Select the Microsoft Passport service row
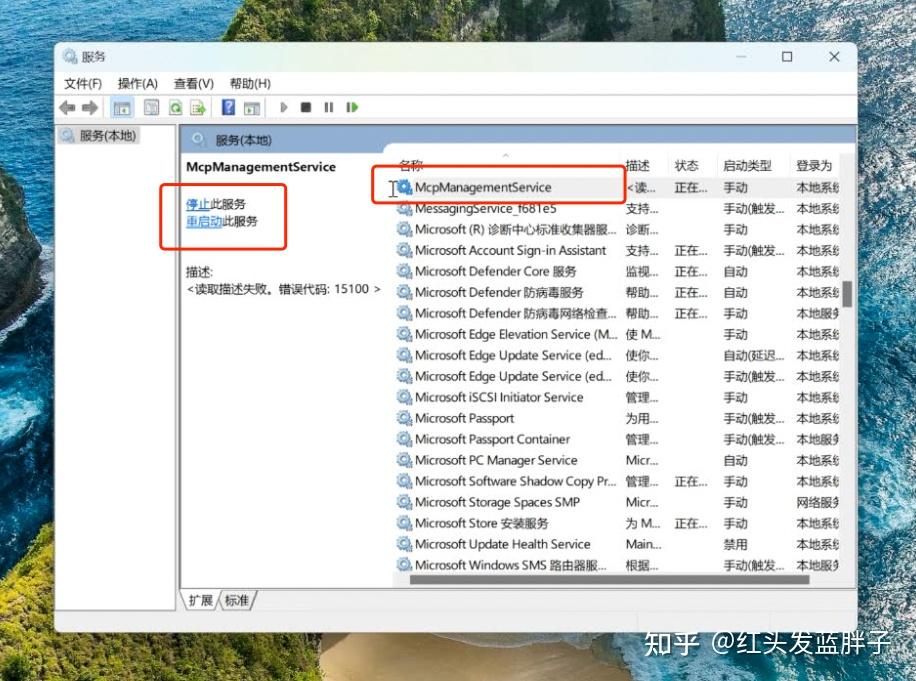The height and width of the screenshot is (681, 916). pyautogui.click(x=616, y=419)
